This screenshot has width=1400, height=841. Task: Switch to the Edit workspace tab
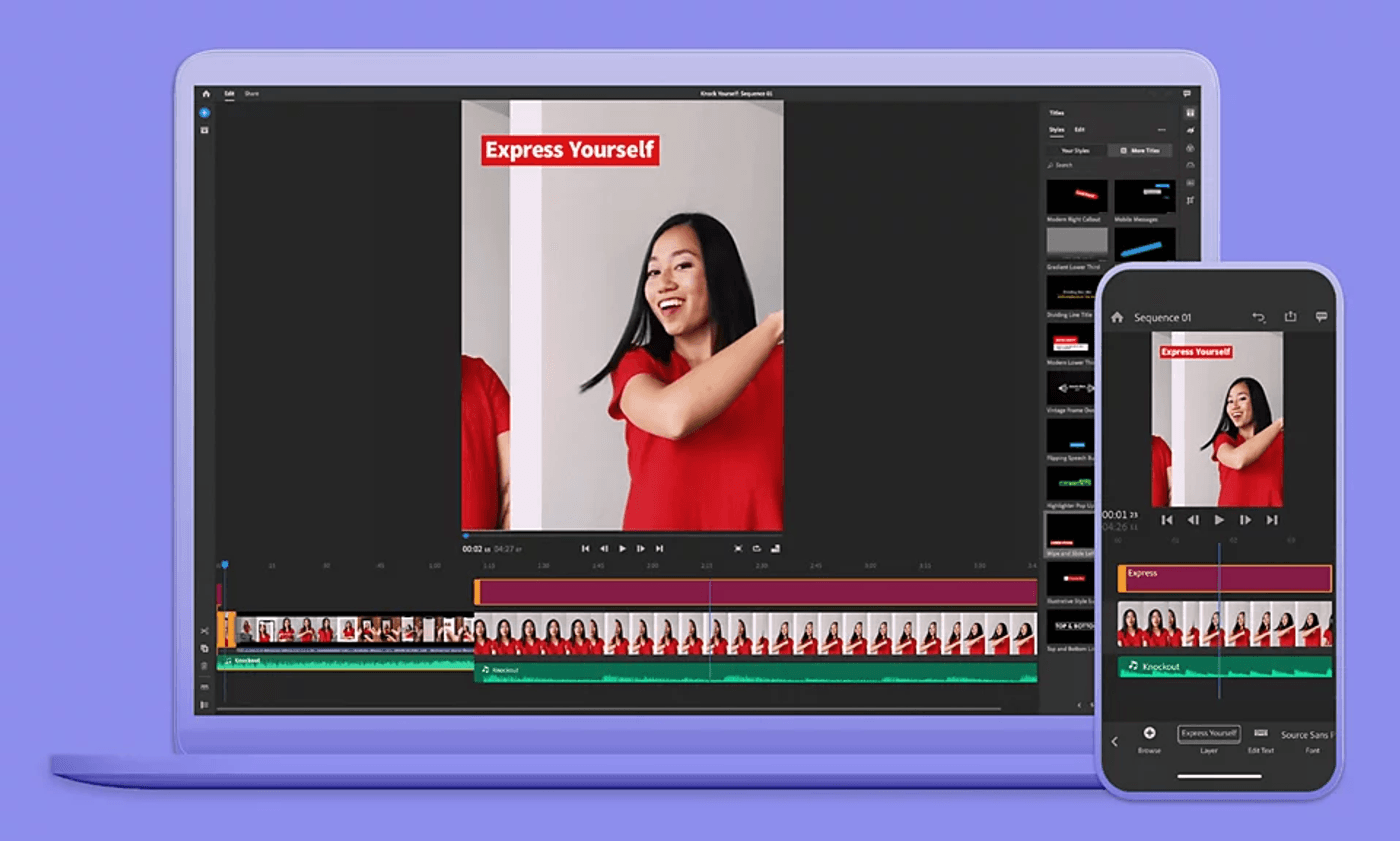point(229,93)
